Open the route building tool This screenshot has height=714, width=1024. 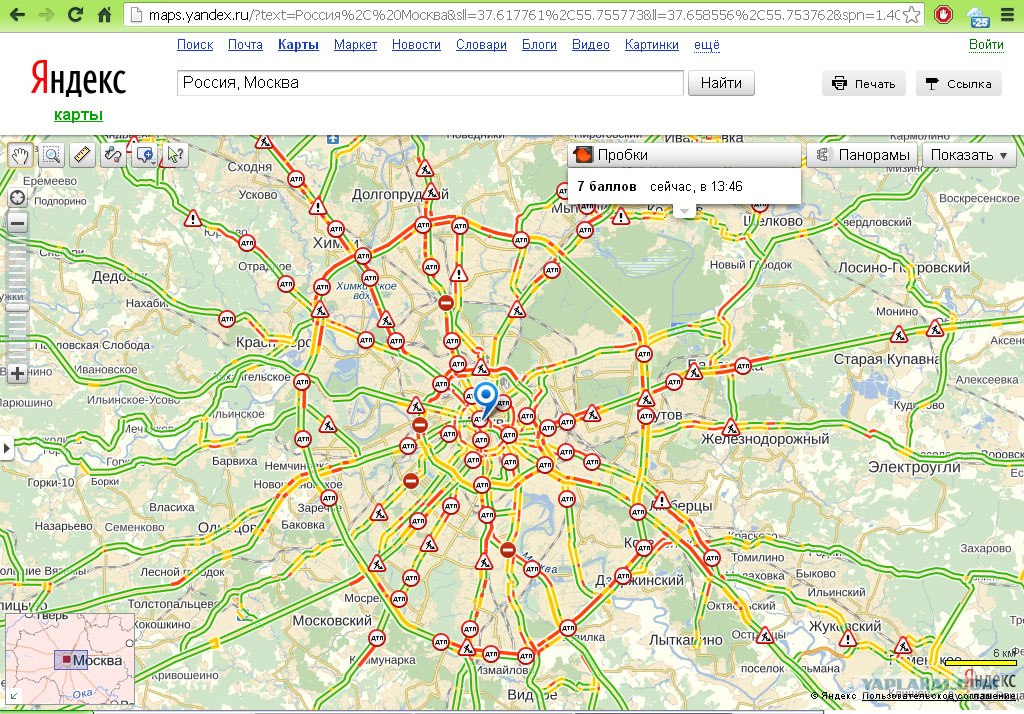[114, 155]
